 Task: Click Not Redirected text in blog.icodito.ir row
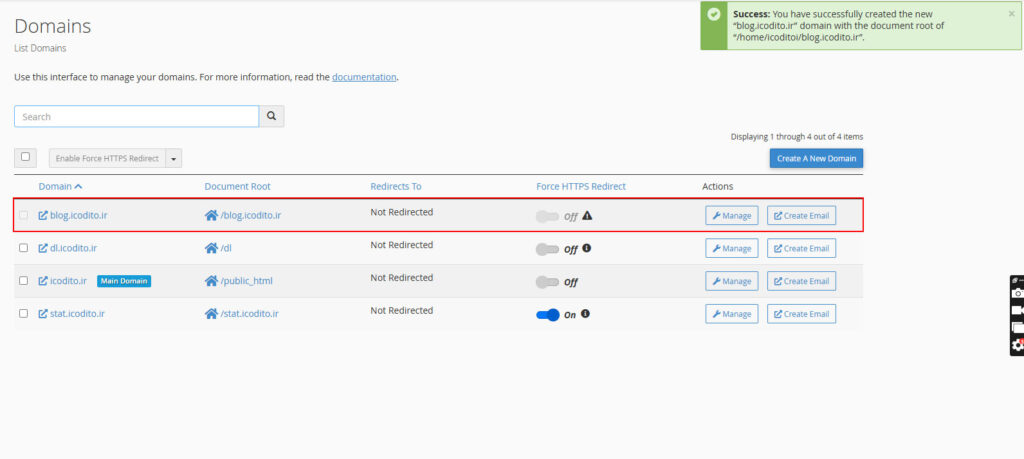[x=402, y=212]
